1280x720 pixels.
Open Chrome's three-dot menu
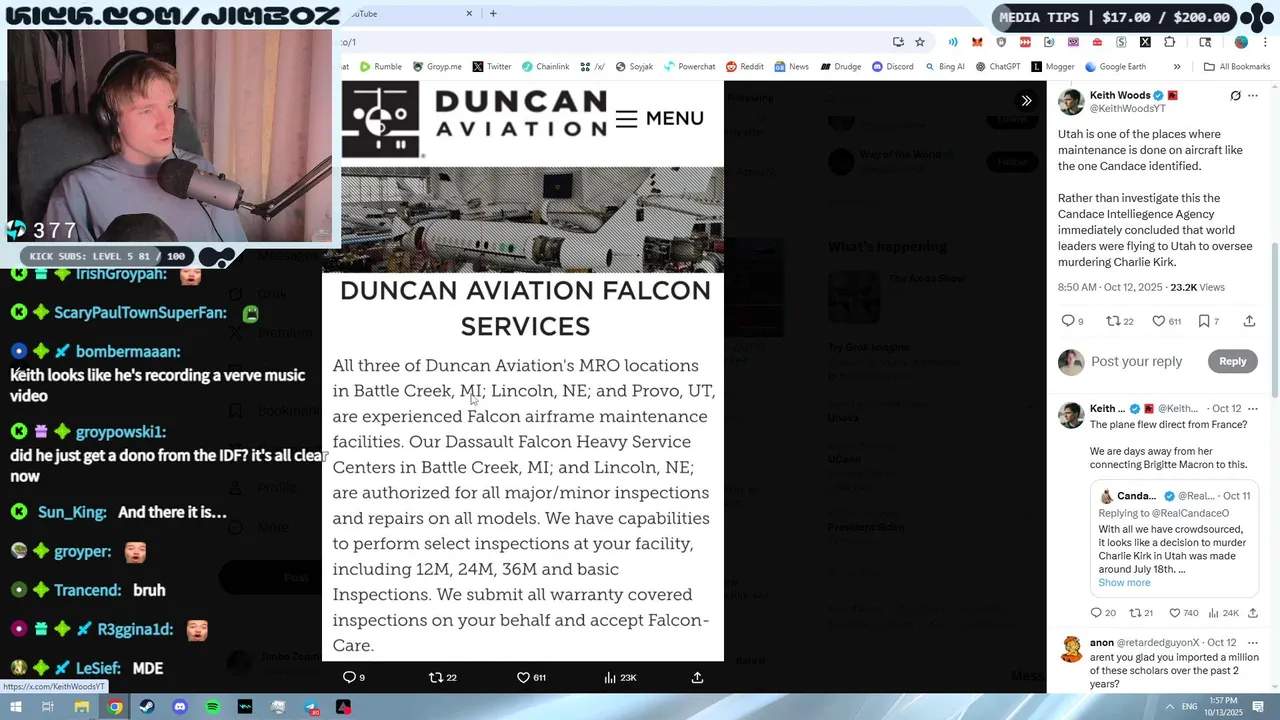1265,42
